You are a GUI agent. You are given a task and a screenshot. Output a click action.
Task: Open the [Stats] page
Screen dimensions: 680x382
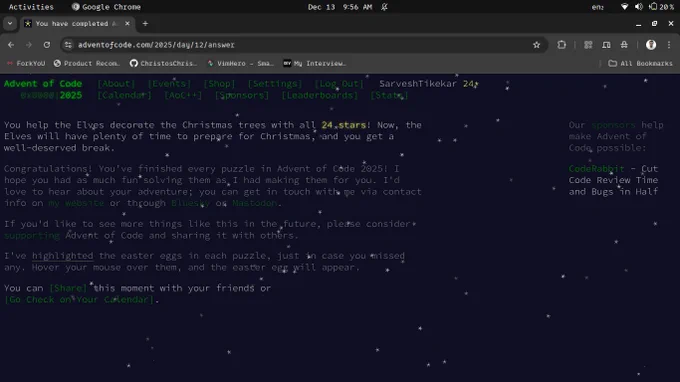point(389,95)
